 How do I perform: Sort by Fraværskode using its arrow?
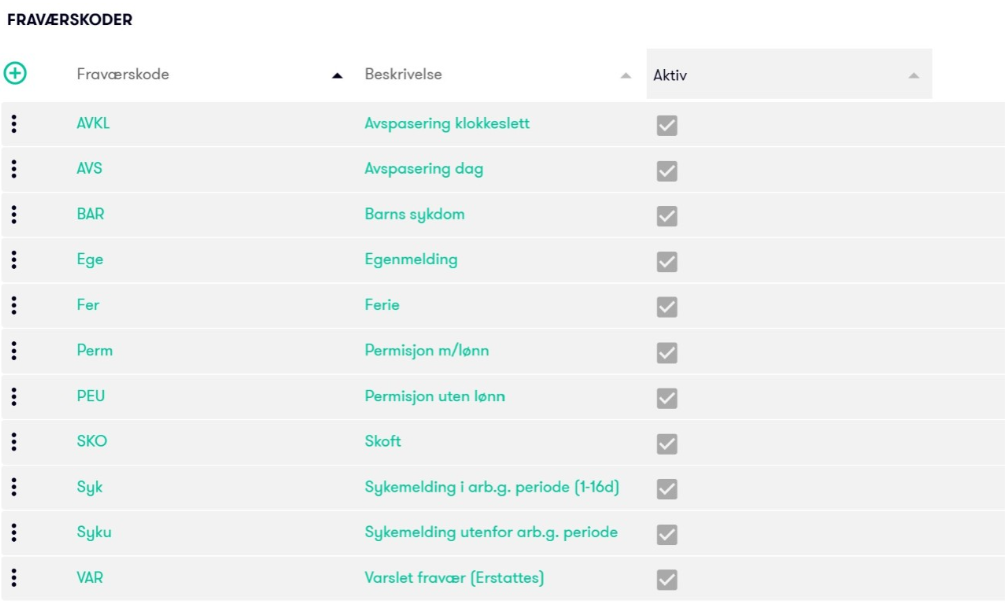pyautogui.click(x=337, y=76)
